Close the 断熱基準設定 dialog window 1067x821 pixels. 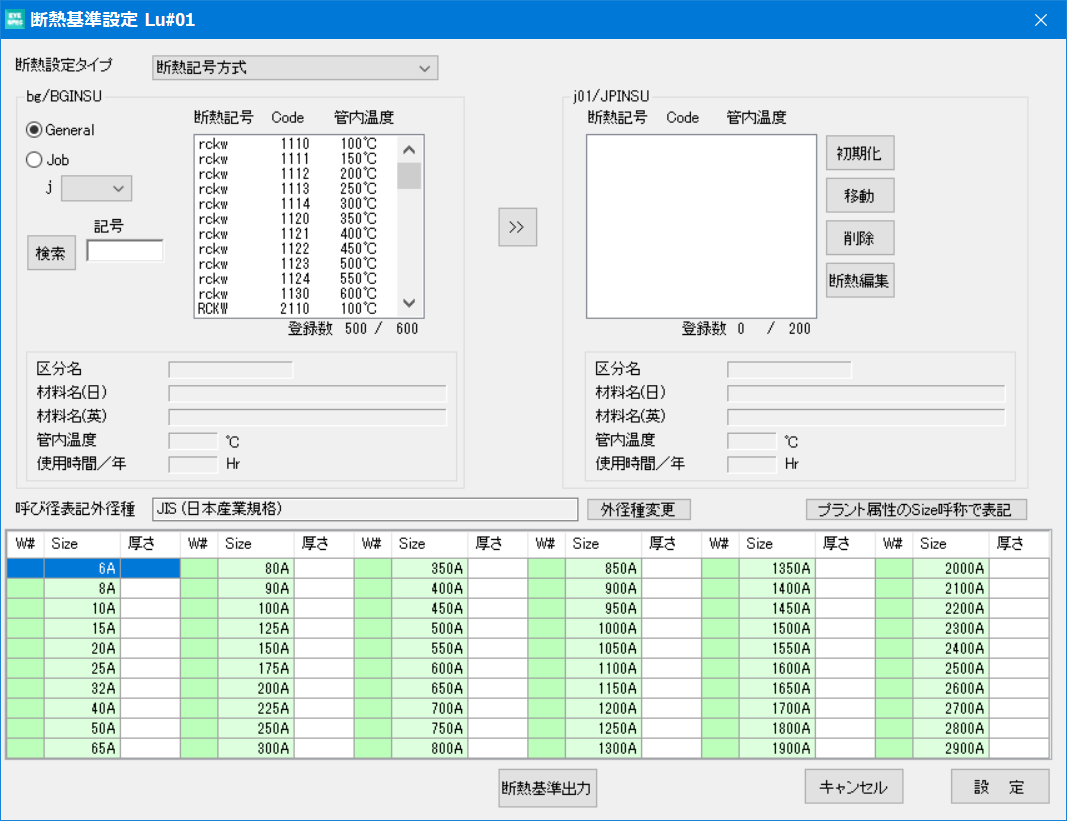pyautogui.click(x=1040, y=20)
